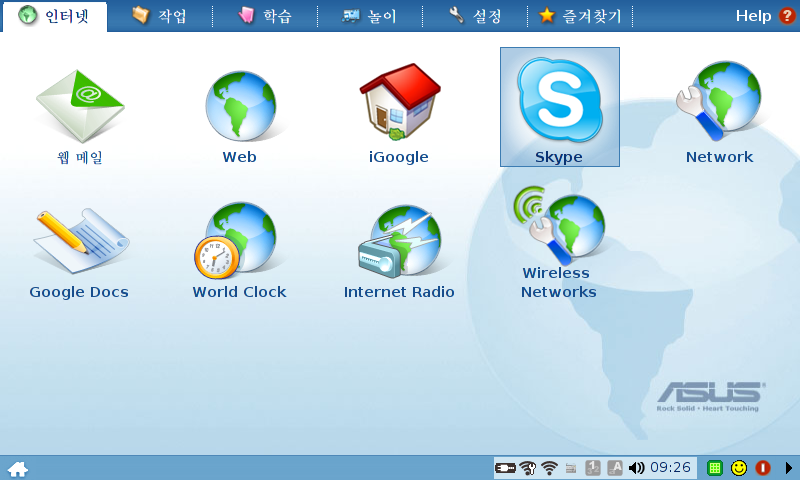Click the Home icon in the taskbar

(18, 469)
